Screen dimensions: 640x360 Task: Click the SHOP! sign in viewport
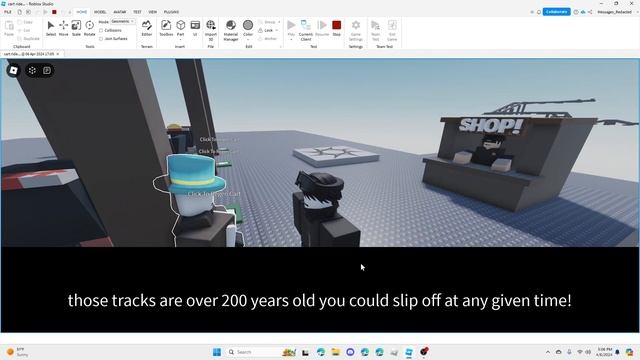point(491,126)
